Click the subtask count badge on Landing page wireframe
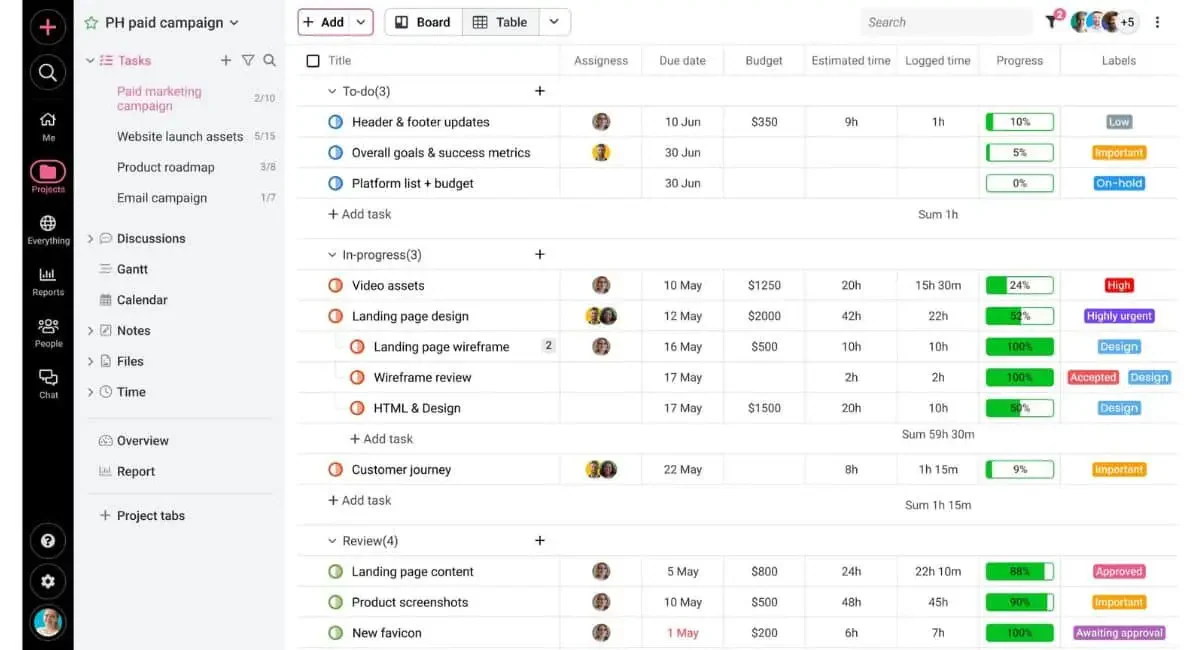Screen dimensions: 1200x650 click(x=548, y=346)
